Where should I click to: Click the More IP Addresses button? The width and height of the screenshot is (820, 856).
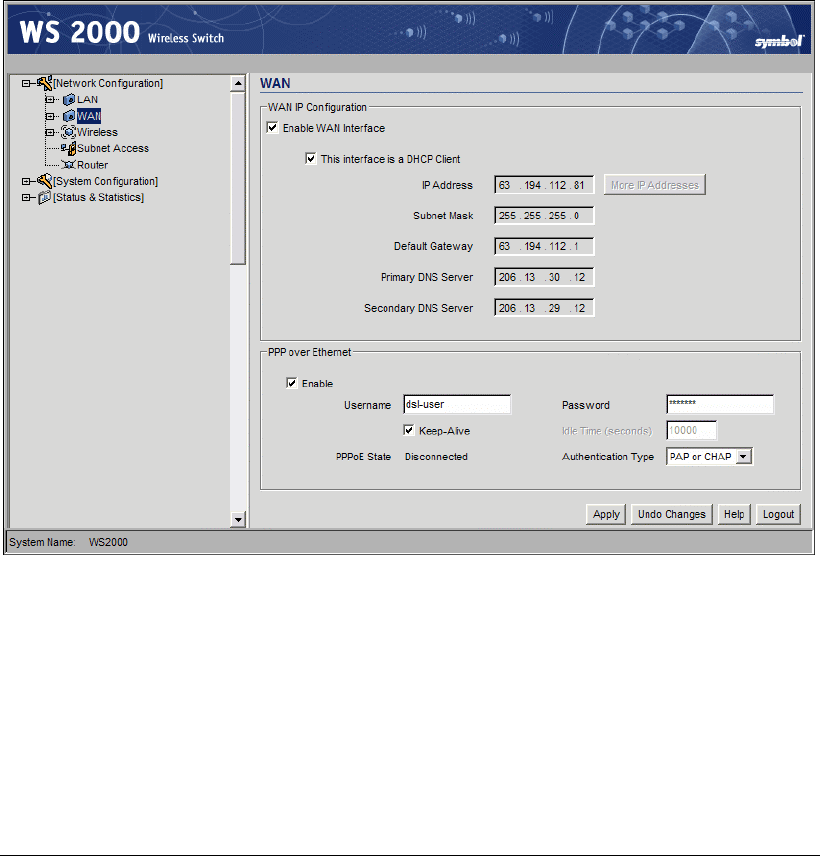tap(655, 185)
